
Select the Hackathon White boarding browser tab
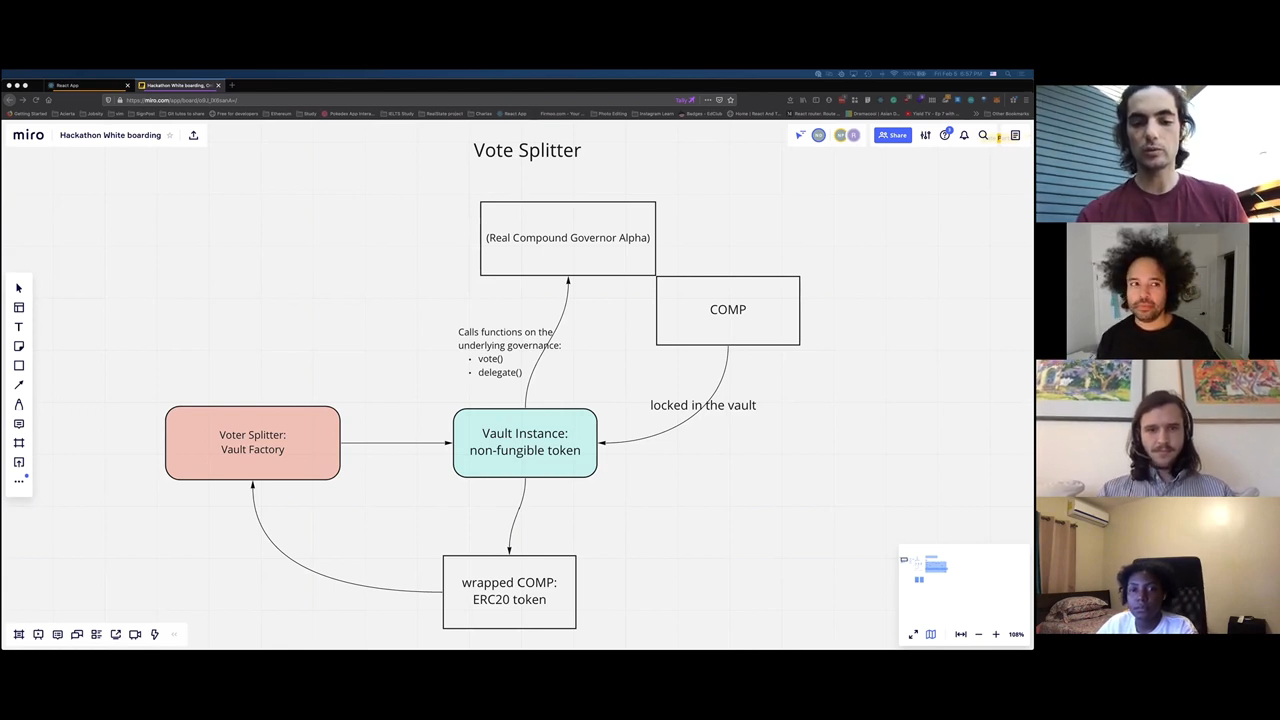click(x=179, y=85)
